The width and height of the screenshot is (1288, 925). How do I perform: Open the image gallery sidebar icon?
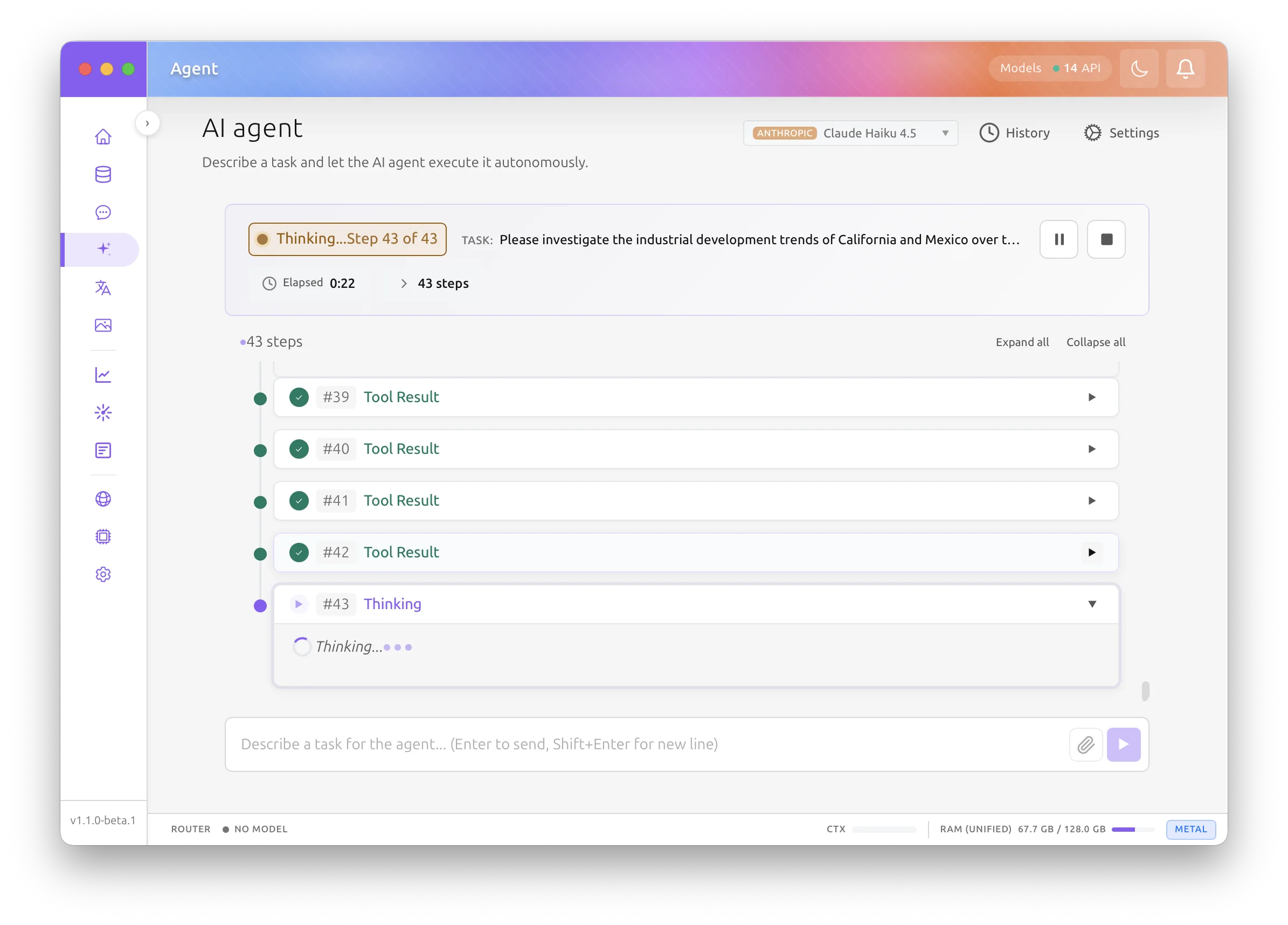pyautogui.click(x=103, y=326)
